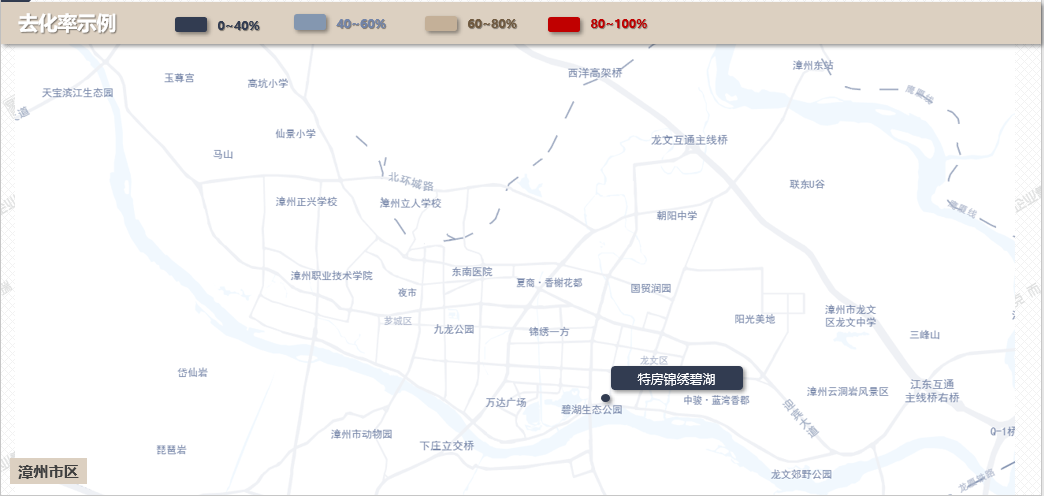Click 漳州云洞岩风景区 map label

(x=847, y=391)
